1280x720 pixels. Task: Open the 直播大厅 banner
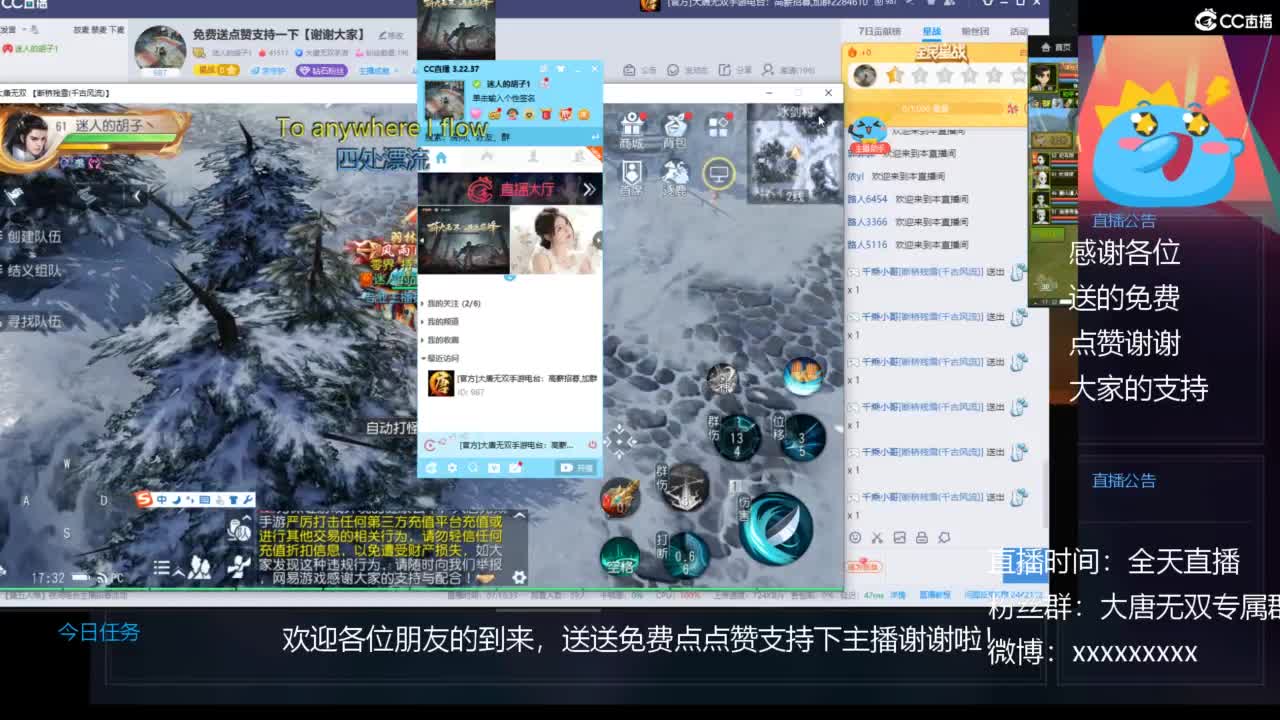click(510, 189)
